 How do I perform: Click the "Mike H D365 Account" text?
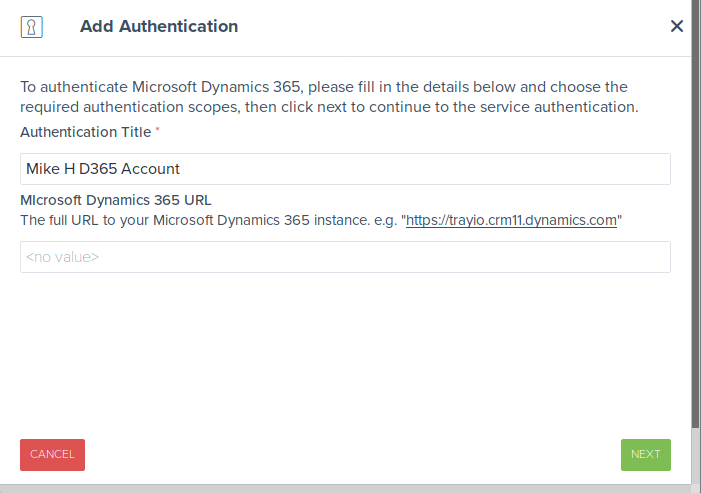click(103, 169)
